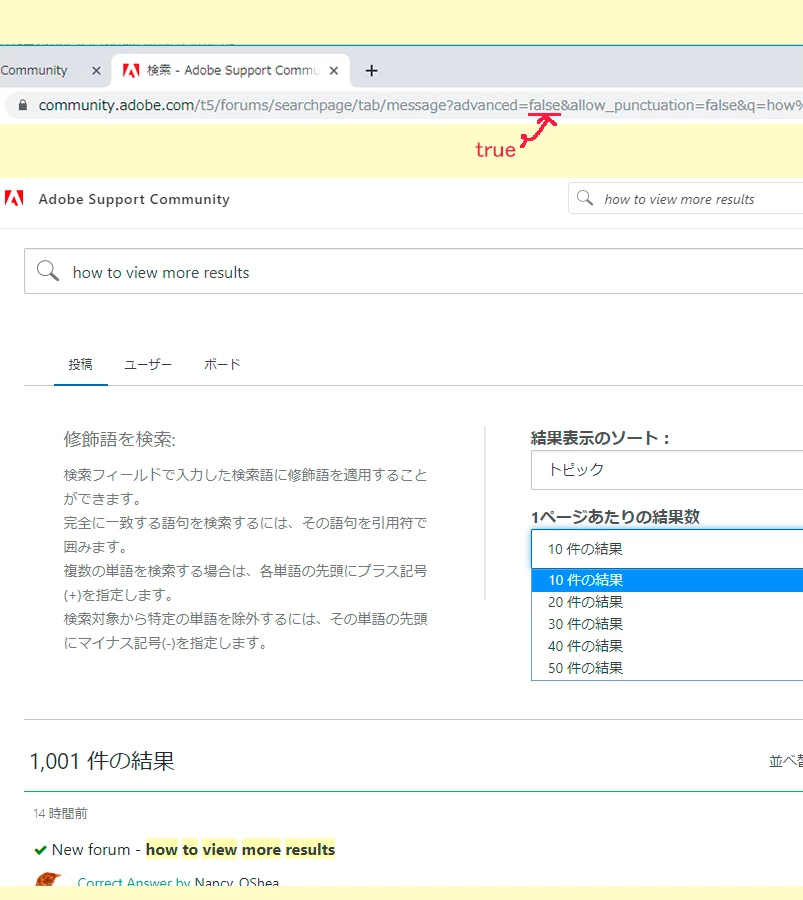The height and width of the screenshot is (900, 803).
Task: Click the Adobe logo icon in header
Action: point(14,199)
